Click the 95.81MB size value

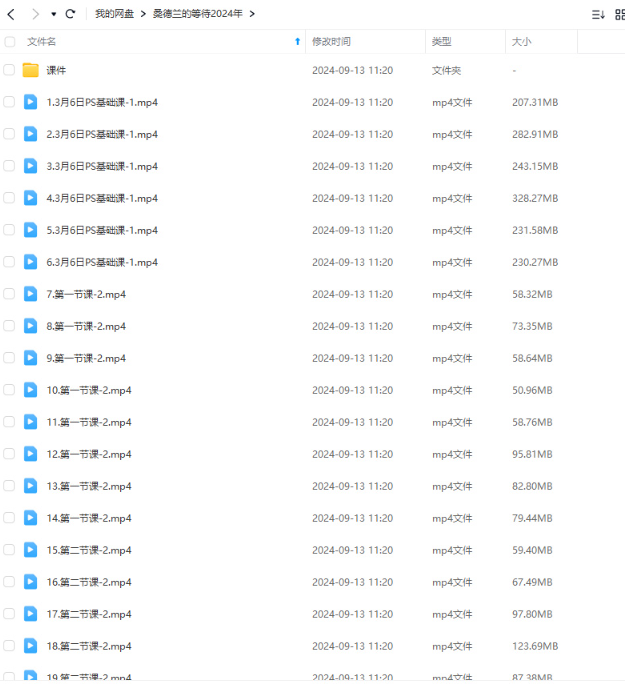pos(532,454)
